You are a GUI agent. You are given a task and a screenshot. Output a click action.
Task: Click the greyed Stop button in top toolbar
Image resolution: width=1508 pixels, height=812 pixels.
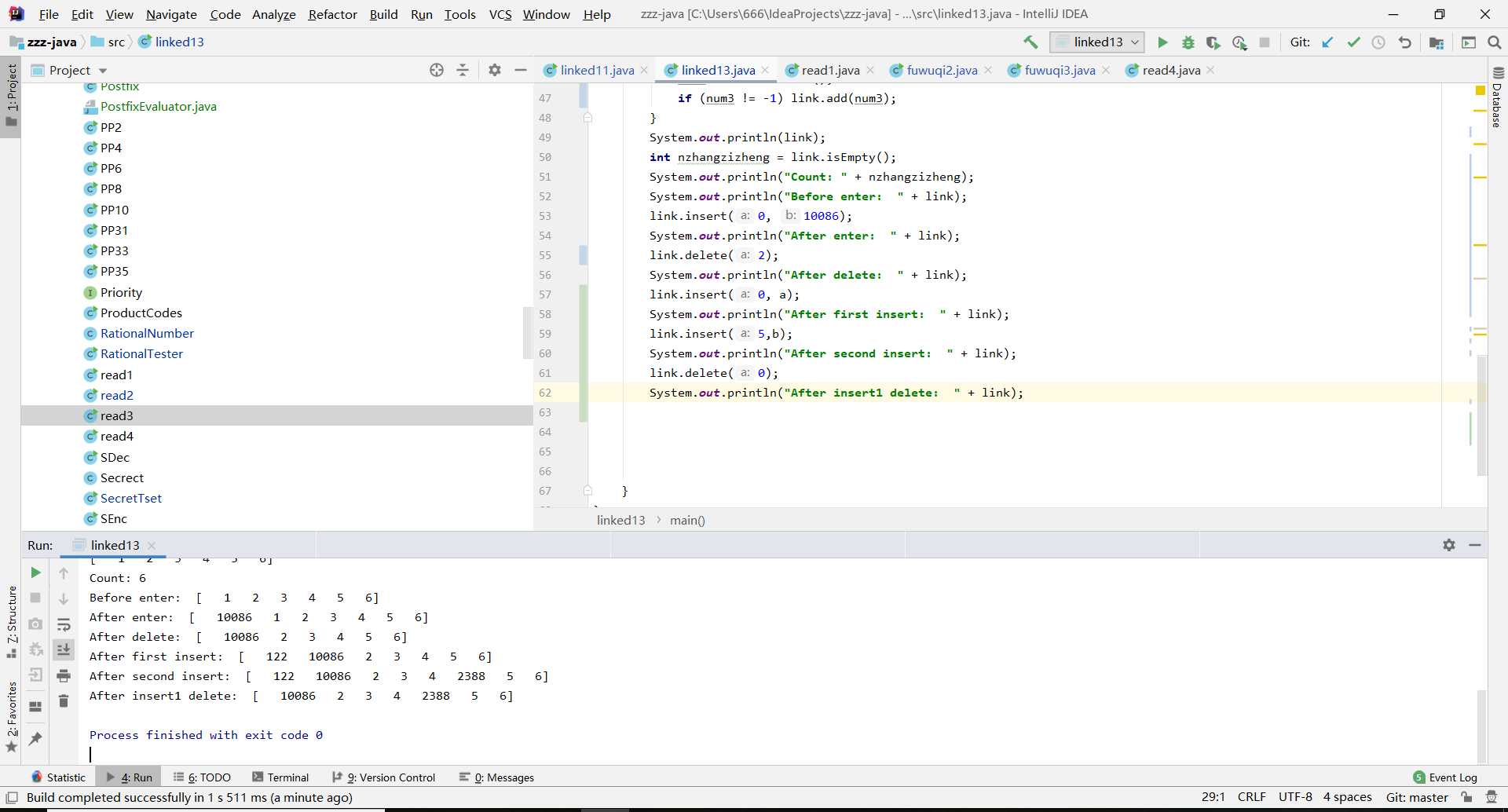tap(1265, 42)
